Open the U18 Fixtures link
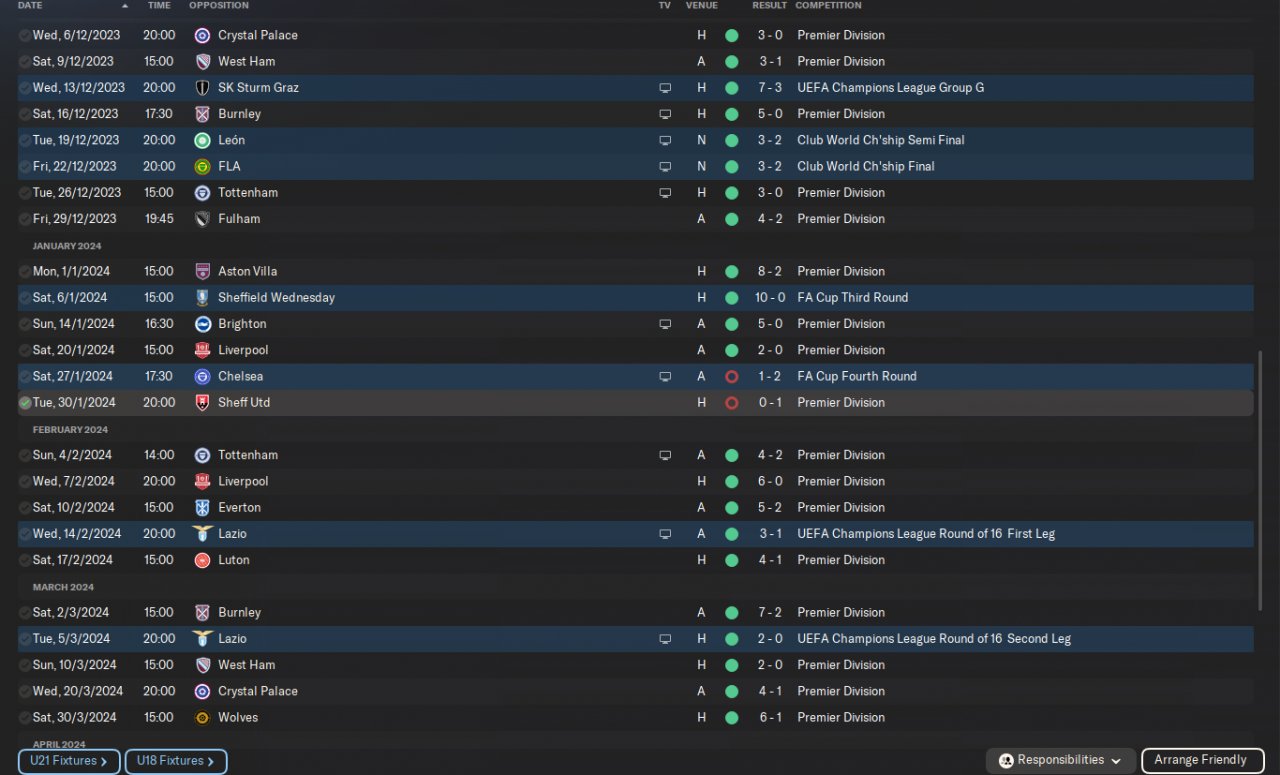Image resolution: width=1280 pixels, height=775 pixels. click(175, 761)
